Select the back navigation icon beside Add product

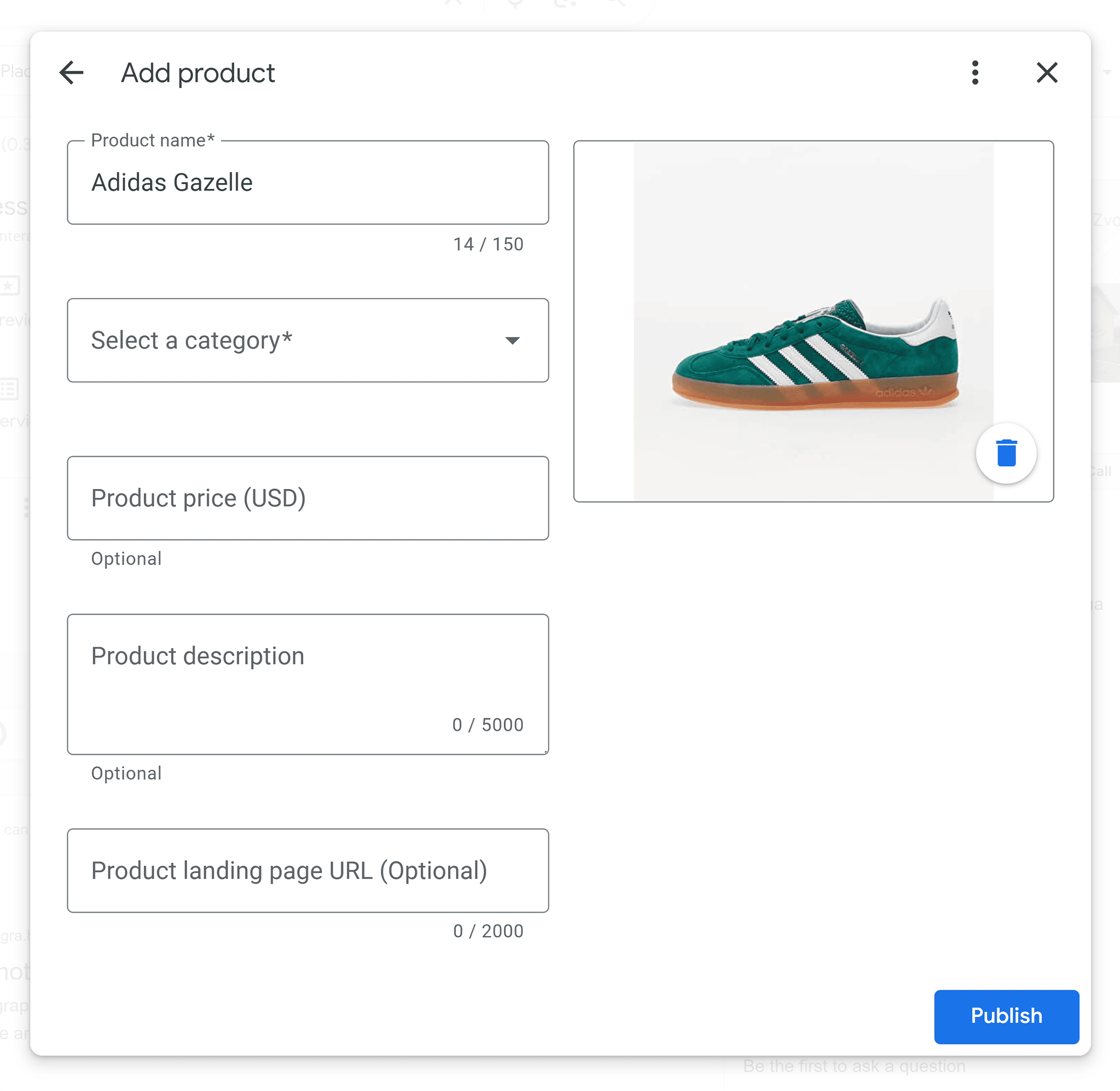[71, 73]
